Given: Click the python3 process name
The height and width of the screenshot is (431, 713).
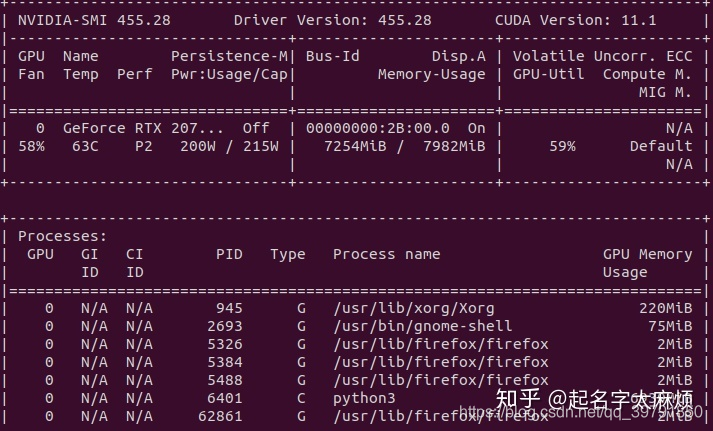Looking at the screenshot, I should pyautogui.click(x=364, y=399).
